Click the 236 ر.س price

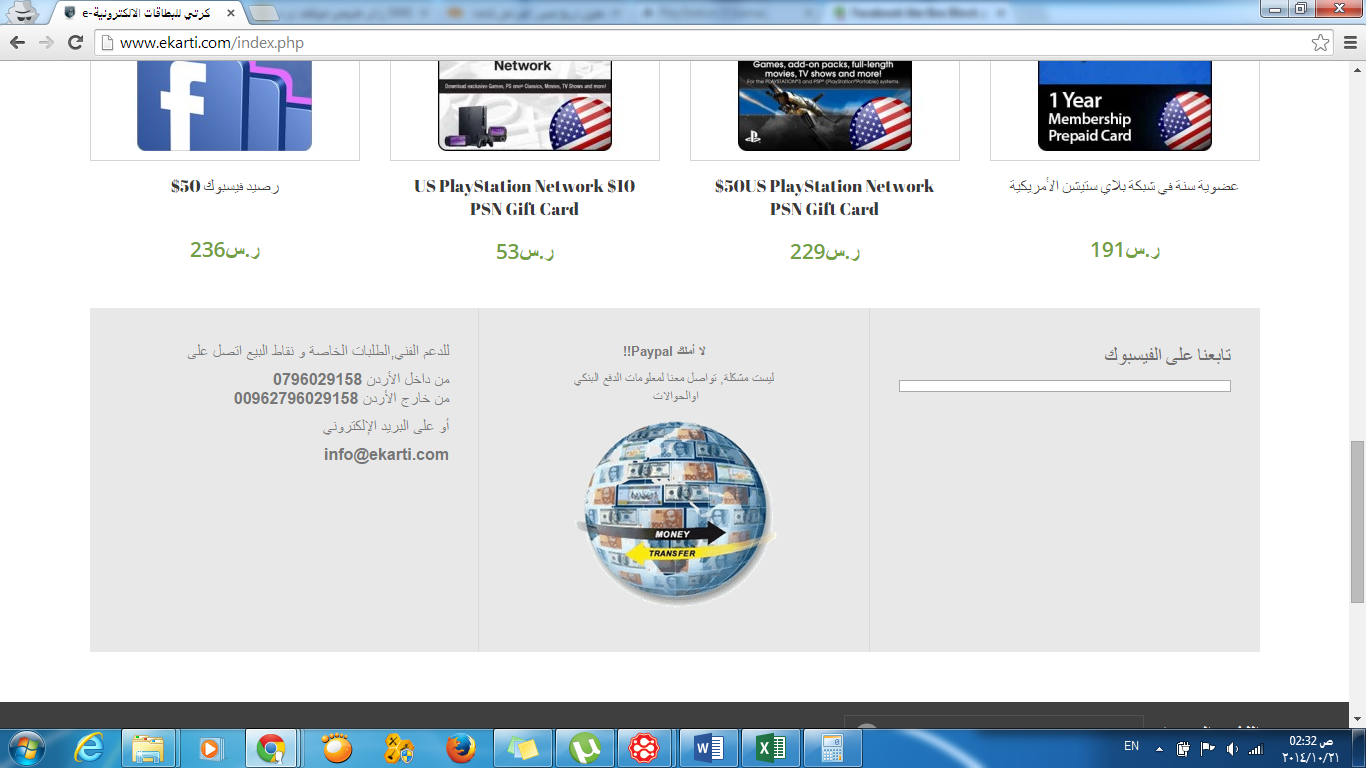(225, 250)
